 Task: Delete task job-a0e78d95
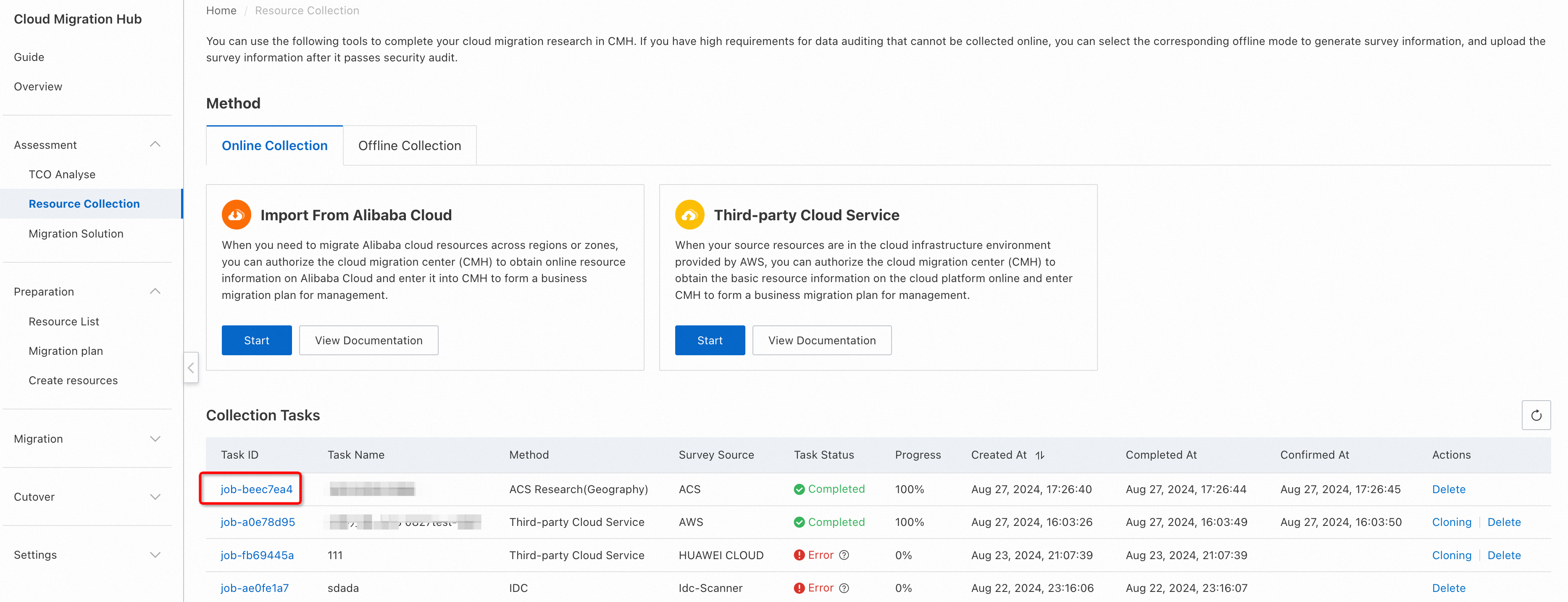pos(1503,522)
